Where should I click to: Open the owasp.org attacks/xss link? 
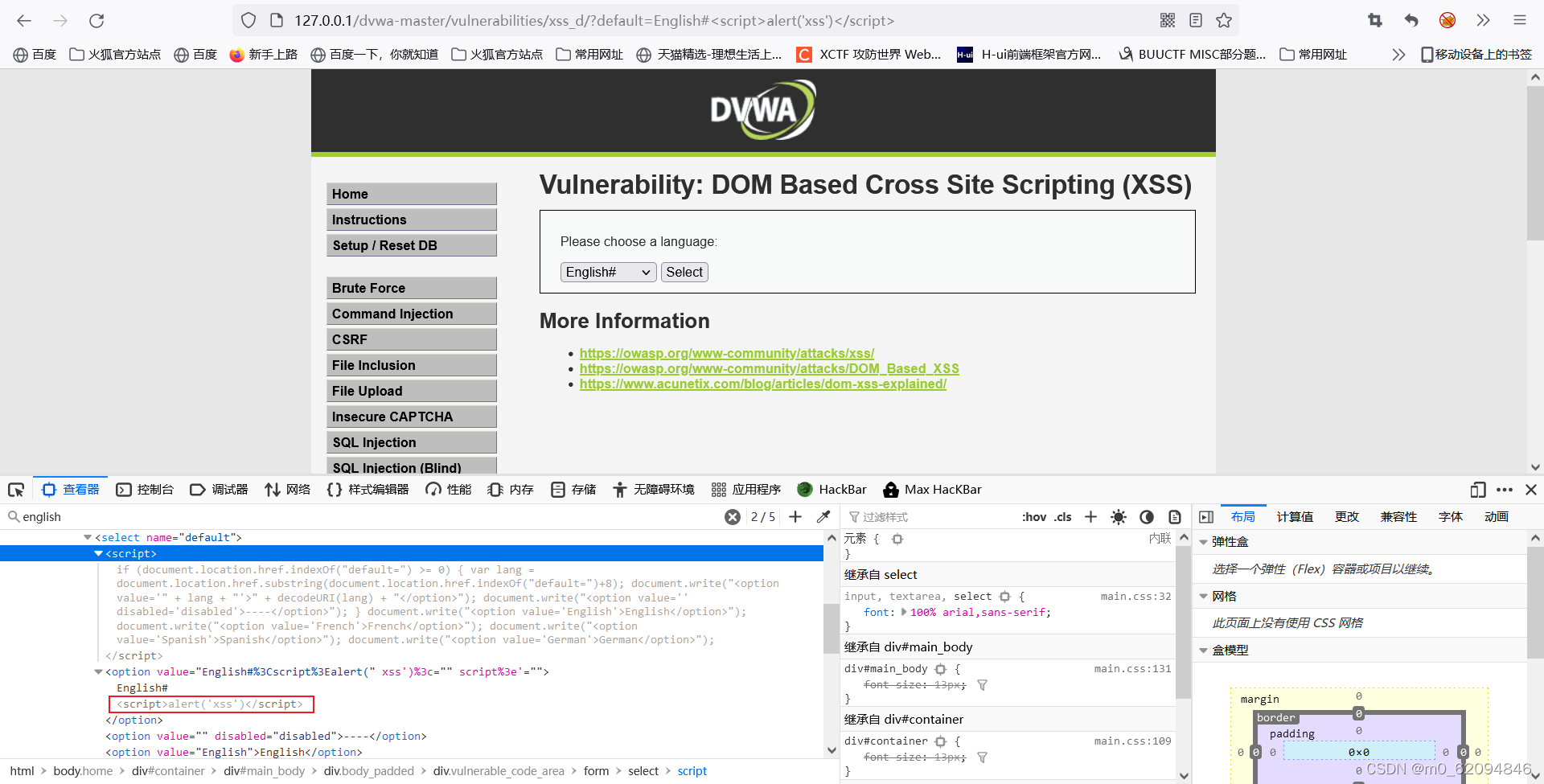(x=727, y=353)
